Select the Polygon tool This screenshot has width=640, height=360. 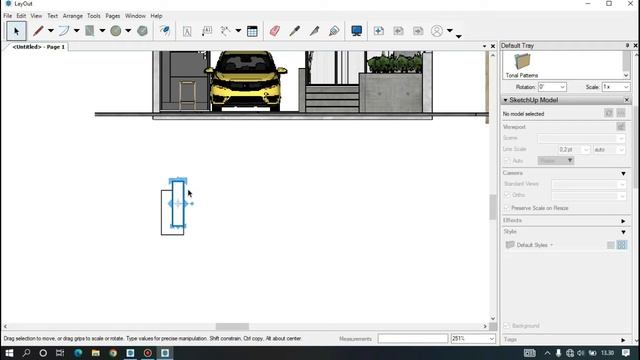click(142, 31)
